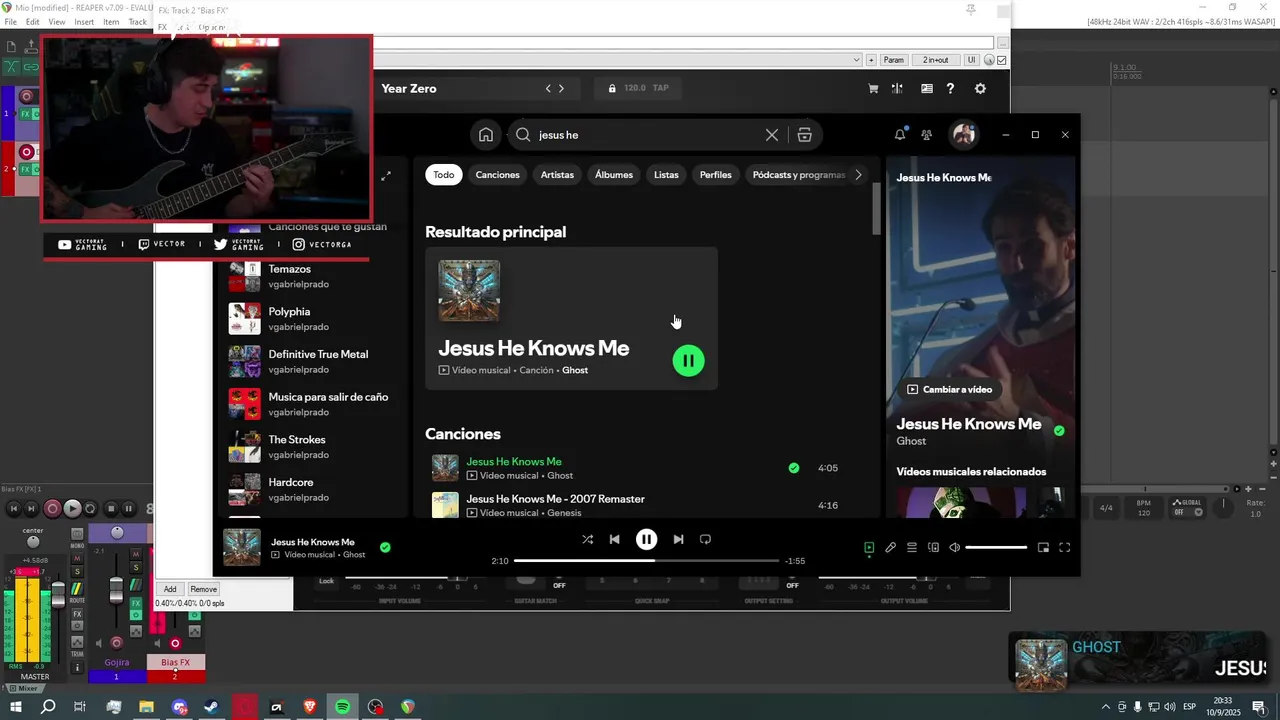Select the Todo filter chip
1280x720 pixels.
[444, 175]
